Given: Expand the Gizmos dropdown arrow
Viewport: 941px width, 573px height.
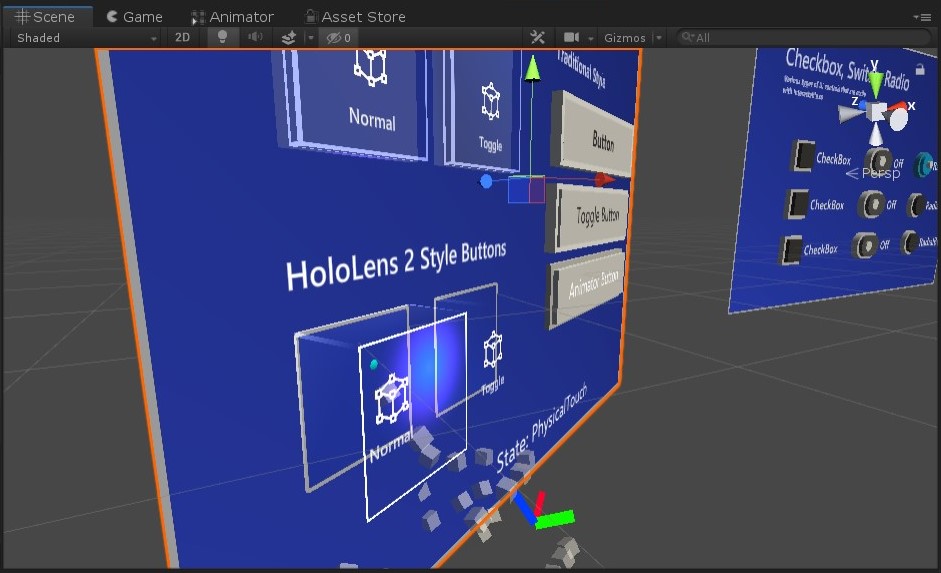Looking at the screenshot, I should click(x=658, y=38).
